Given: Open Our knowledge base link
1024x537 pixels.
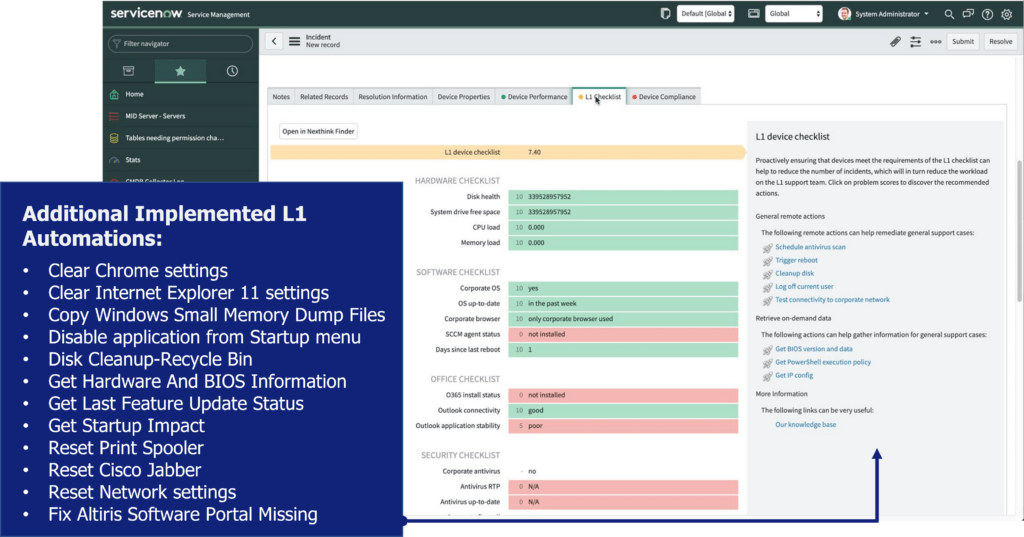Looking at the screenshot, I should 805,425.
